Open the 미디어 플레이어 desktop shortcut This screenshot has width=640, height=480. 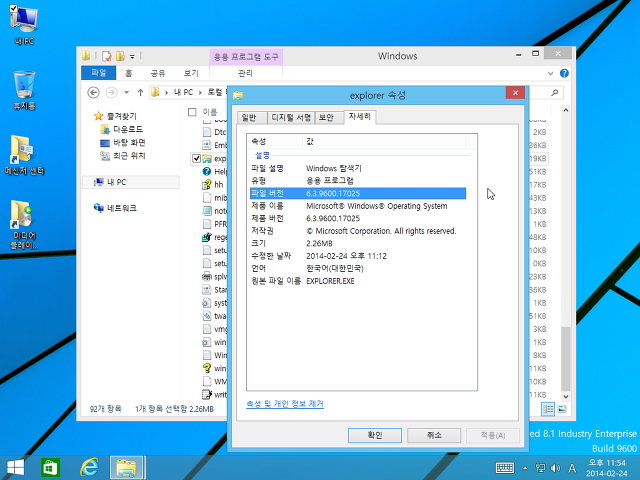pyautogui.click(x=24, y=224)
